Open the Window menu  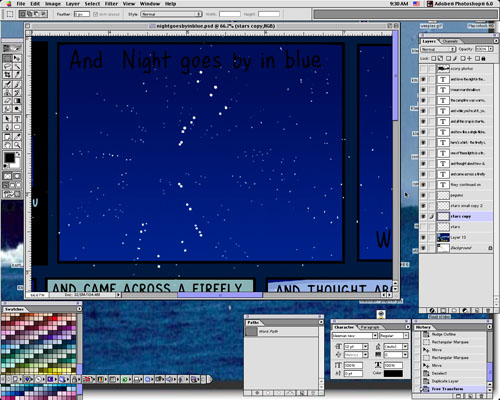[x=150, y=4]
